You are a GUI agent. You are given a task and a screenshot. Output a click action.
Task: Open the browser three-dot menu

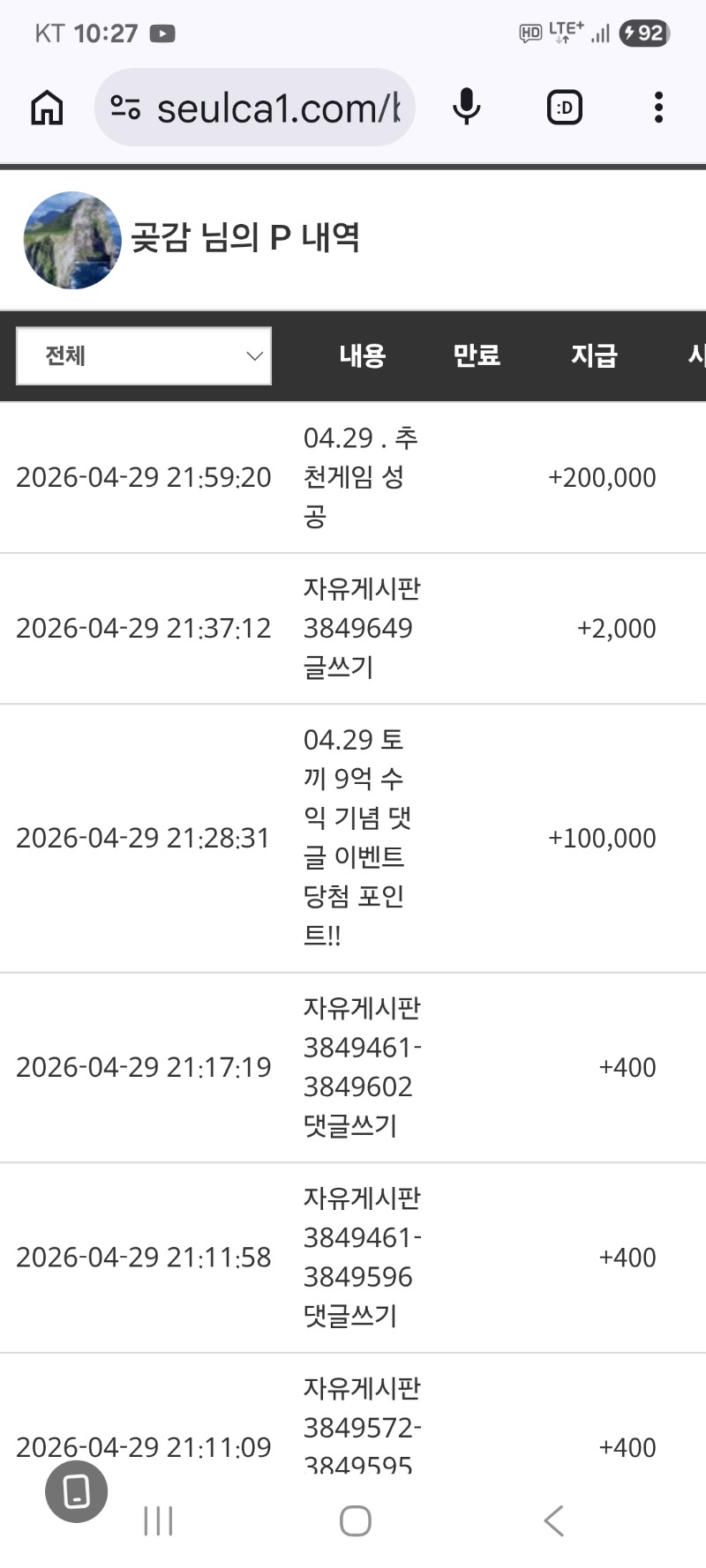(658, 108)
